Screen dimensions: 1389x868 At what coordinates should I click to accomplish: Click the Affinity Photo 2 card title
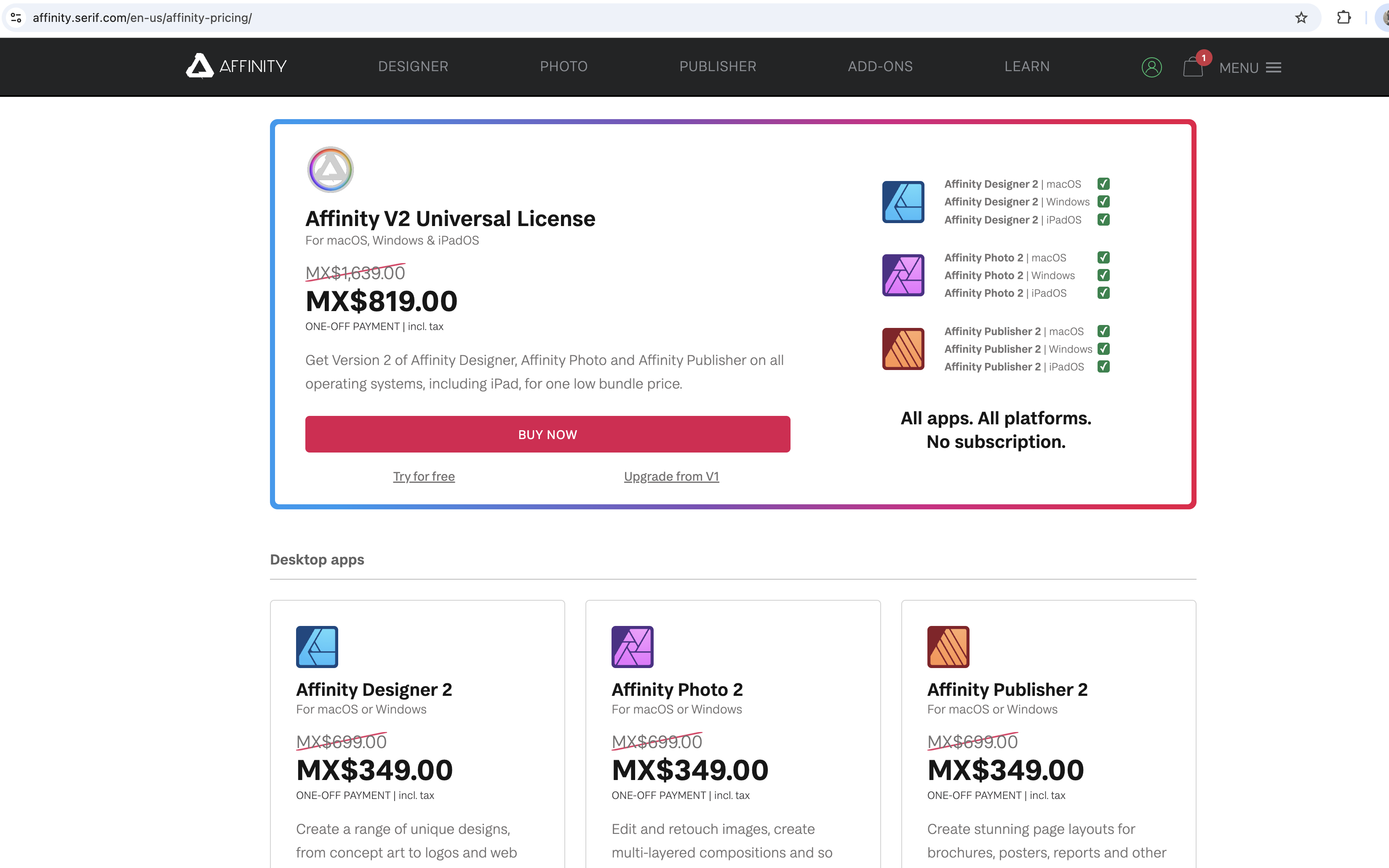(677, 690)
